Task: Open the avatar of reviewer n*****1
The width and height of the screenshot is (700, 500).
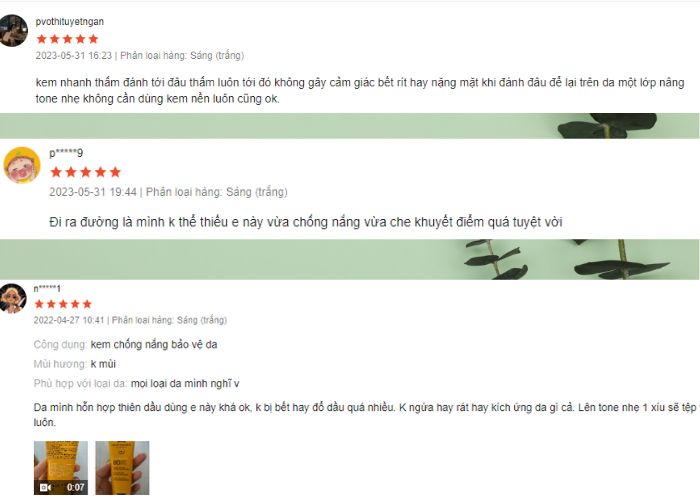Action: coord(12,298)
